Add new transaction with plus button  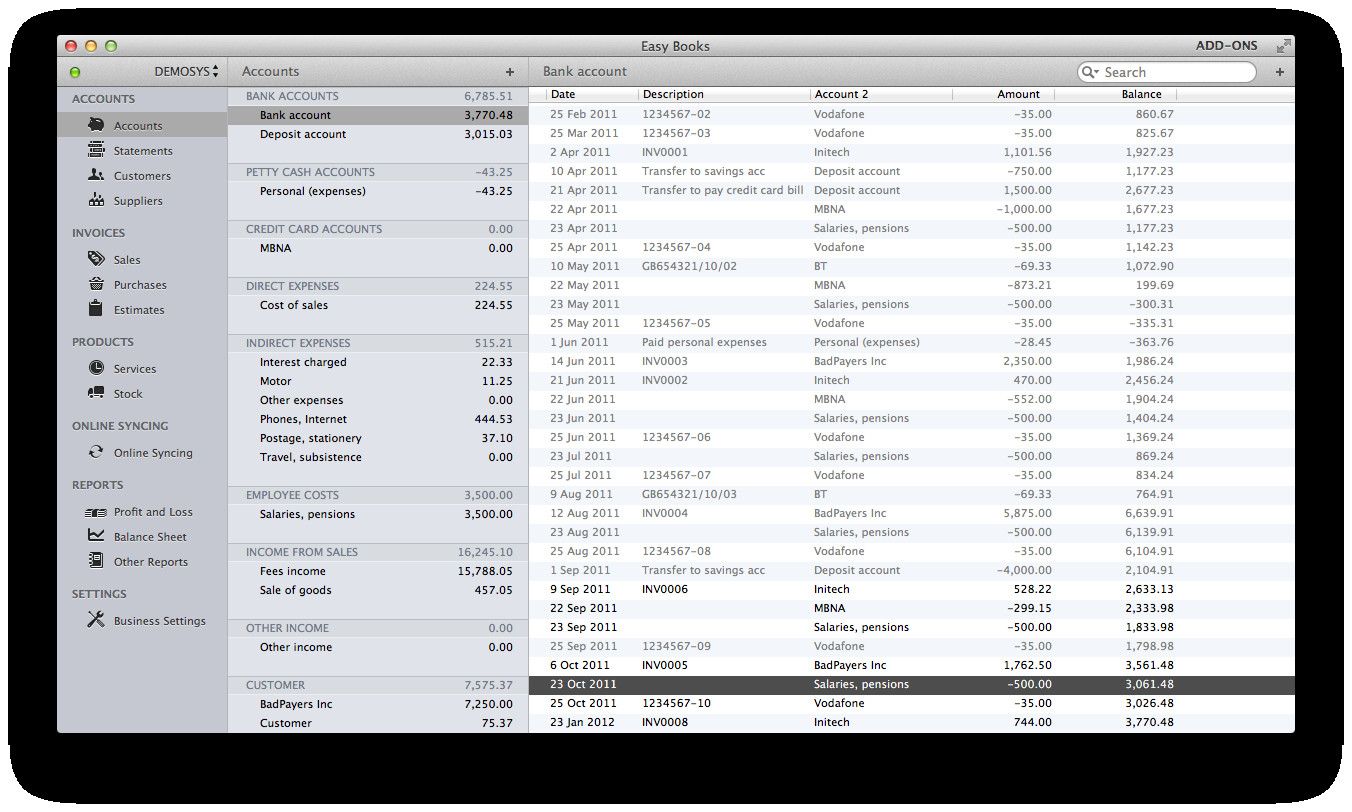(x=1280, y=72)
